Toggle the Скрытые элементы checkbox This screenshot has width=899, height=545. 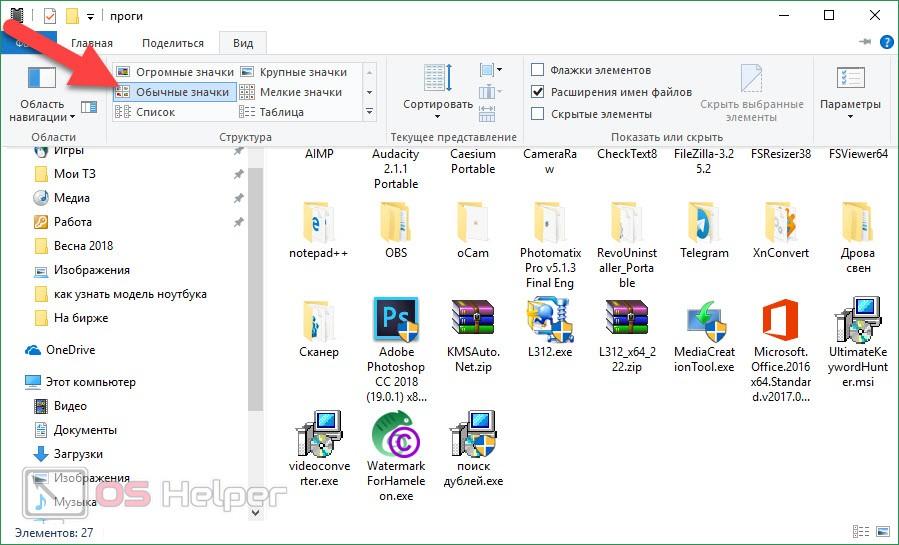click(x=538, y=114)
